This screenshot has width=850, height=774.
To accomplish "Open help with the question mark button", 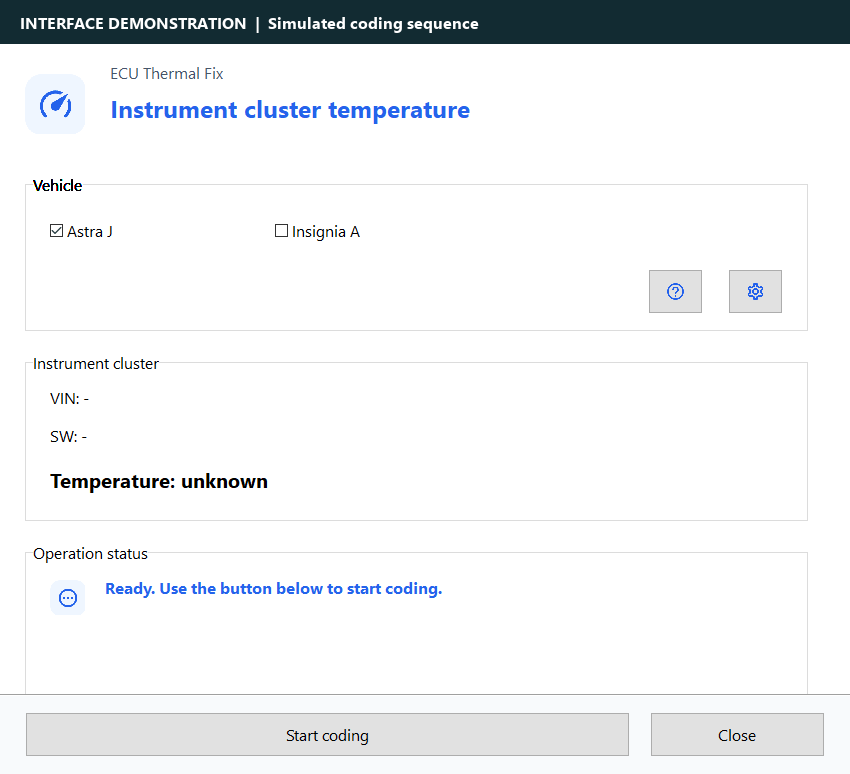I will tap(675, 292).
